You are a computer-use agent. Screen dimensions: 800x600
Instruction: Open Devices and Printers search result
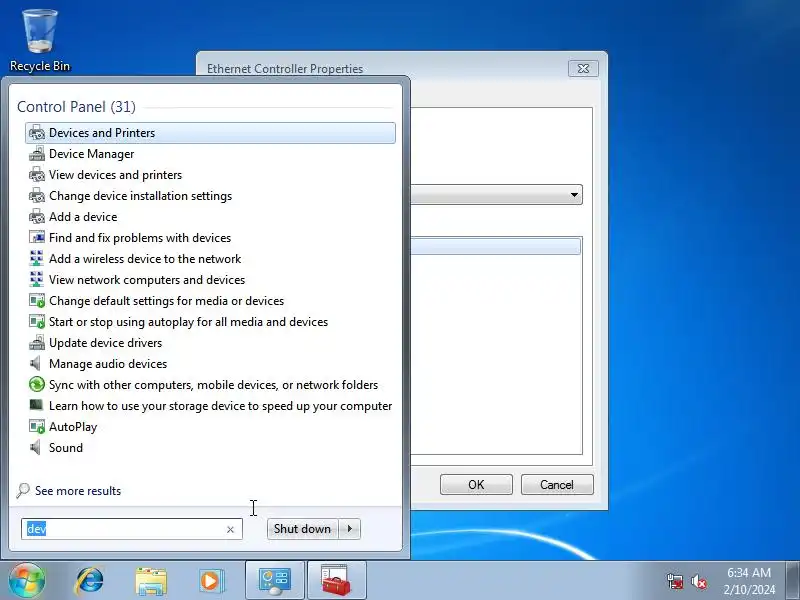210,133
